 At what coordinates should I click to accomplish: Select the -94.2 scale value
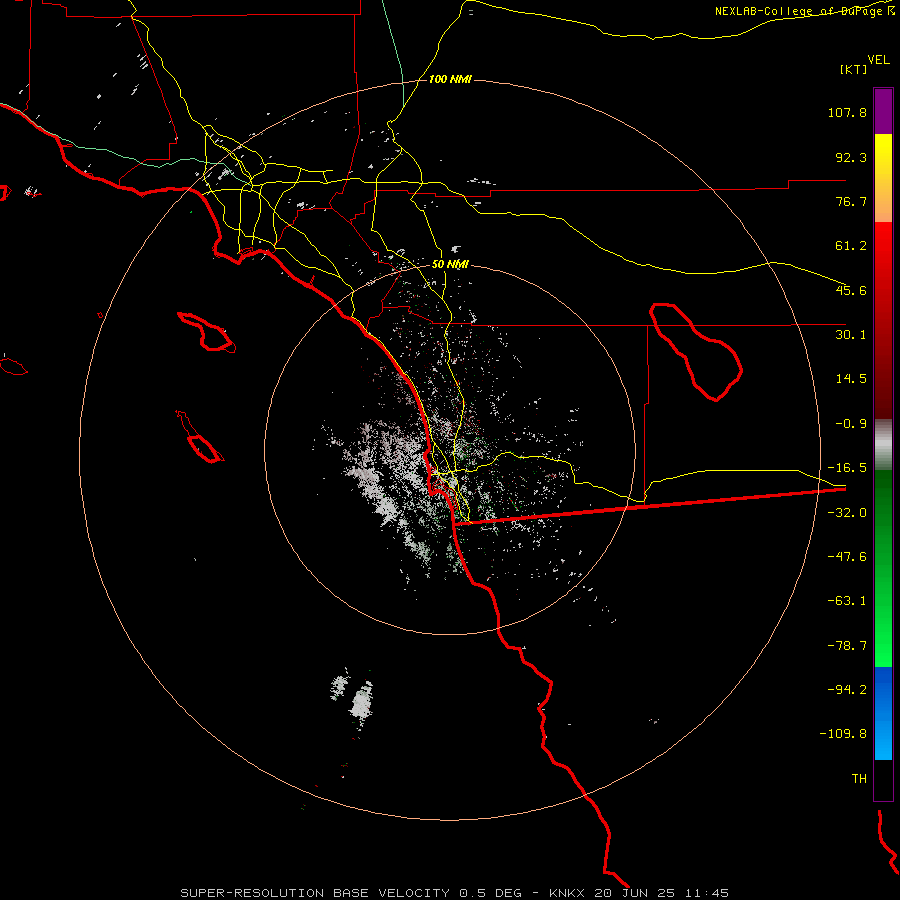pos(847,689)
